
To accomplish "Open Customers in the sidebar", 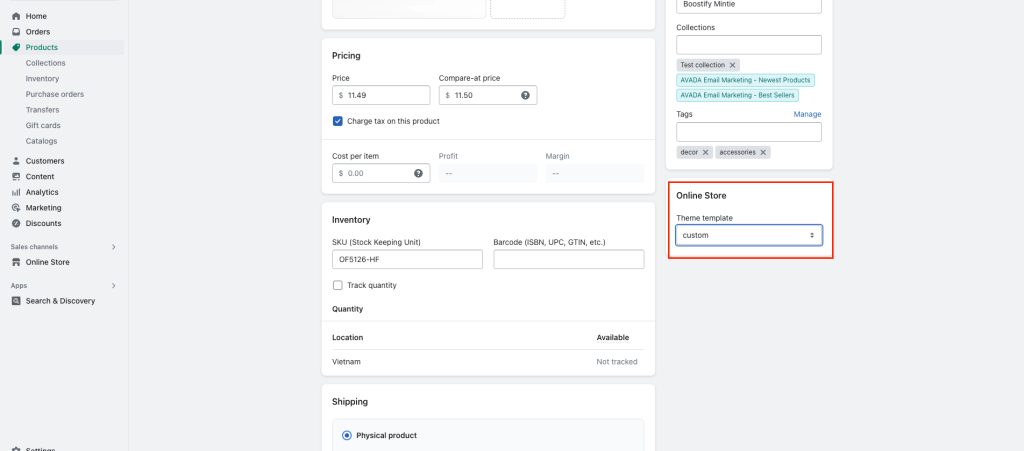I will [x=45, y=161].
